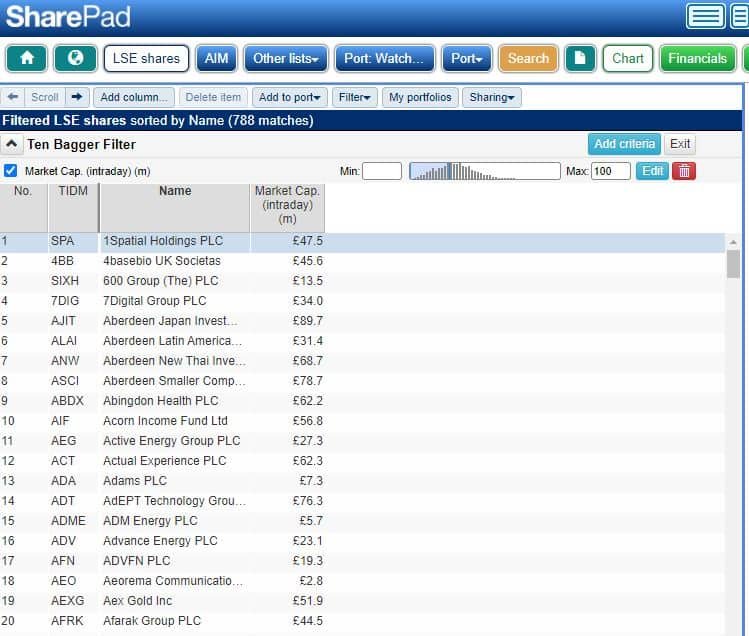
Task: Click the scrollbar up arrow of the table
Action: [733, 242]
